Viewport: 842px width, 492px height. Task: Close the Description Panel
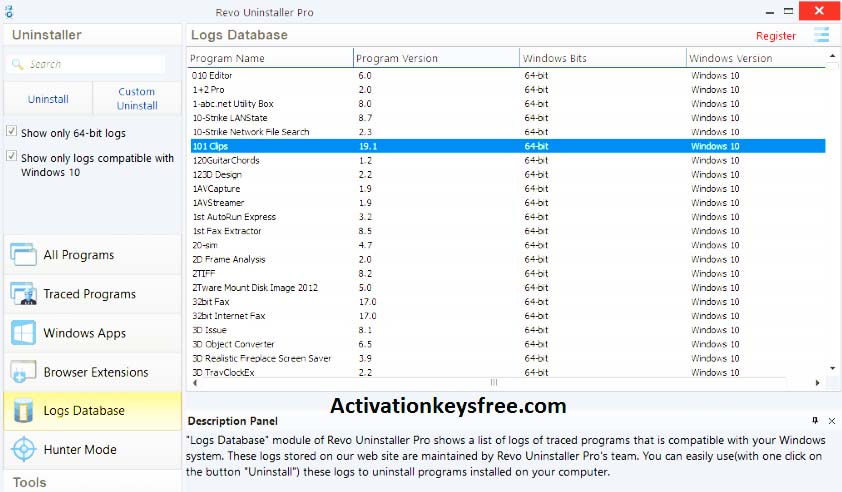point(832,421)
